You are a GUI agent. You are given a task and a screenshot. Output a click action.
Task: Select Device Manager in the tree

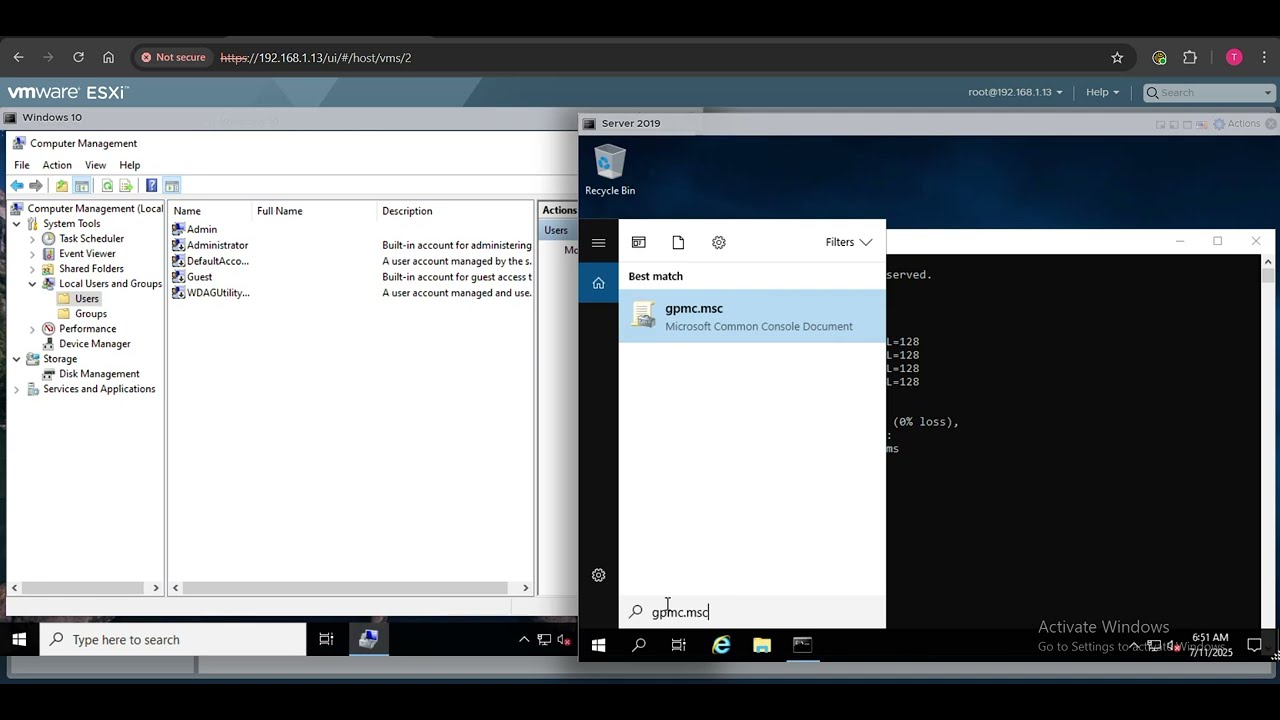coord(85,344)
